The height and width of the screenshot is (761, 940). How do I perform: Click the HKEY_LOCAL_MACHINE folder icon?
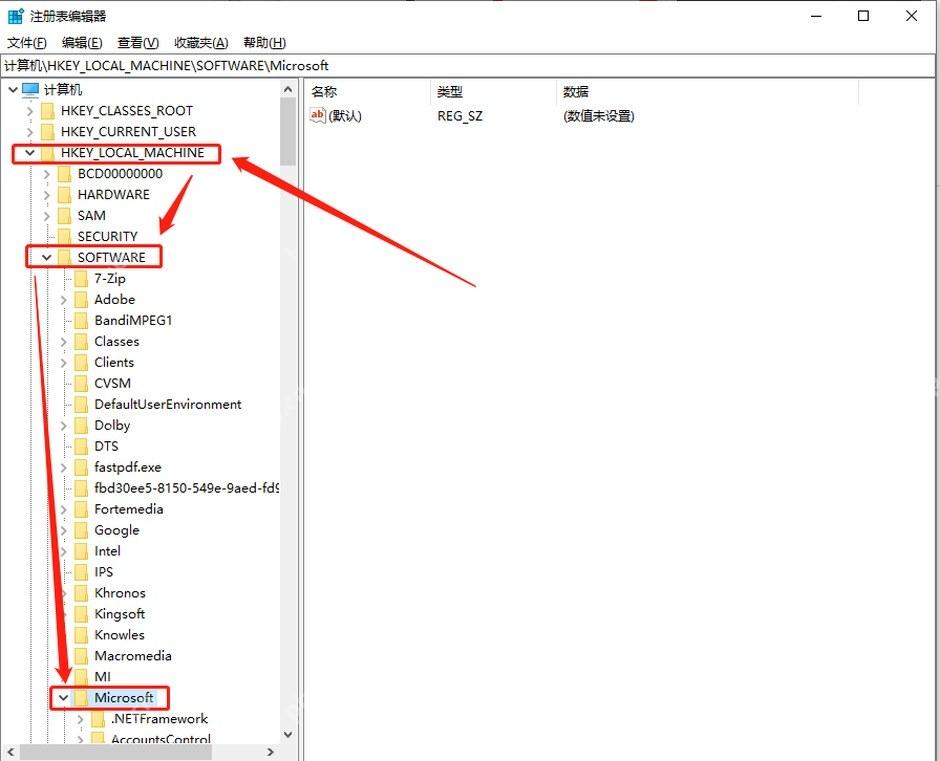coord(48,153)
